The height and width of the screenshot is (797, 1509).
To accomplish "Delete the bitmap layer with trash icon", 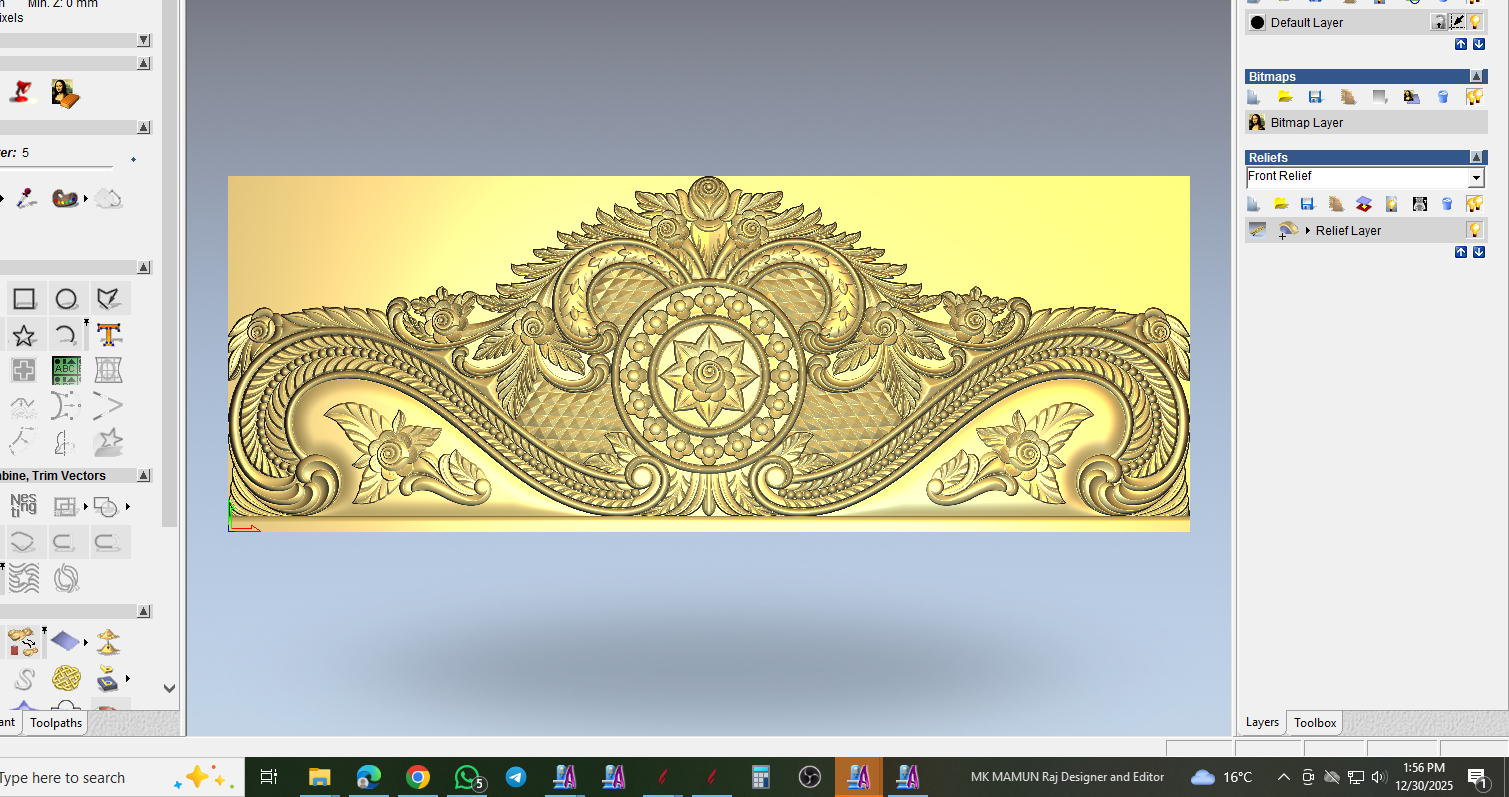I will (1443, 97).
